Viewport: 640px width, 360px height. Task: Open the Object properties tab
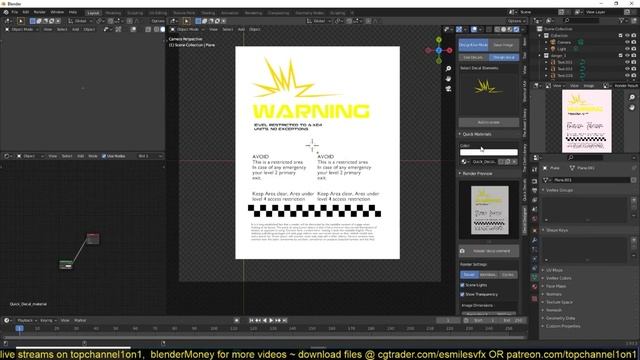coord(534,231)
